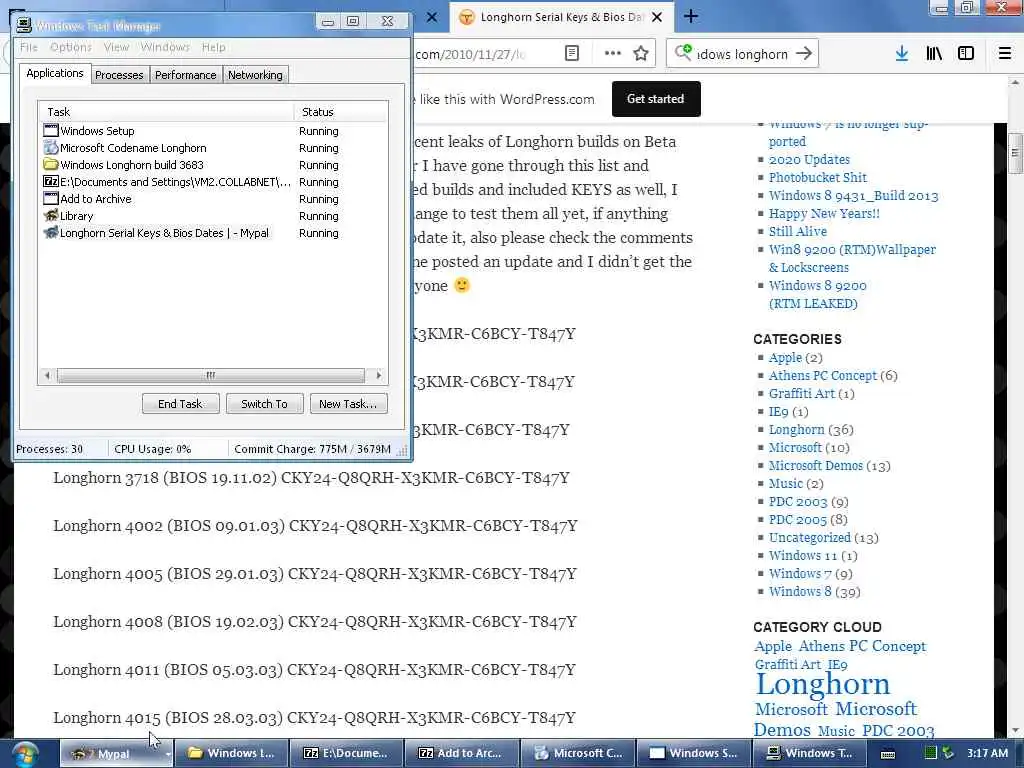Open Task Manager File menu
Viewport: 1024px width, 768px height.
[29, 47]
